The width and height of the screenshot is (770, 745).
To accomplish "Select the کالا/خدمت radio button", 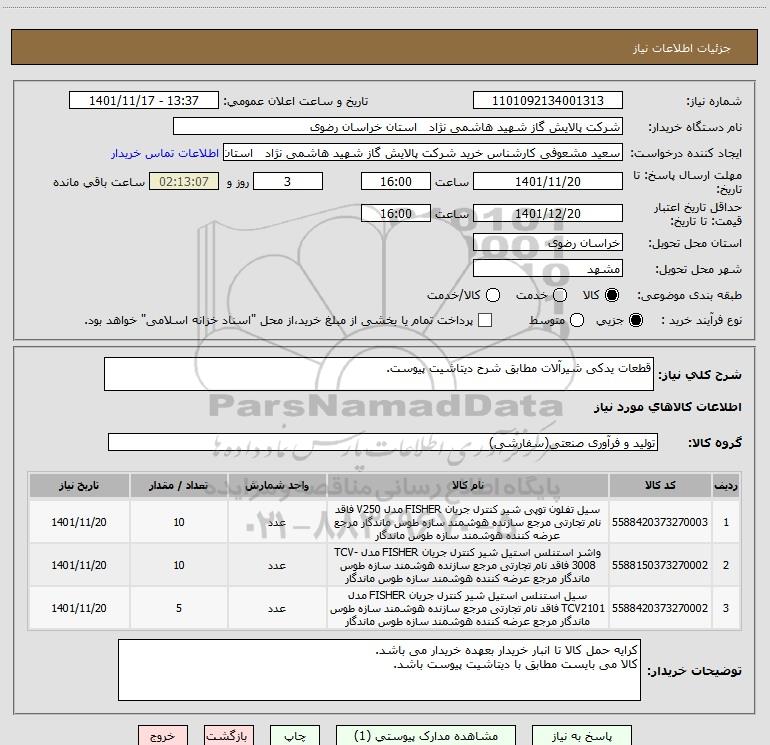I will [493, 295].
